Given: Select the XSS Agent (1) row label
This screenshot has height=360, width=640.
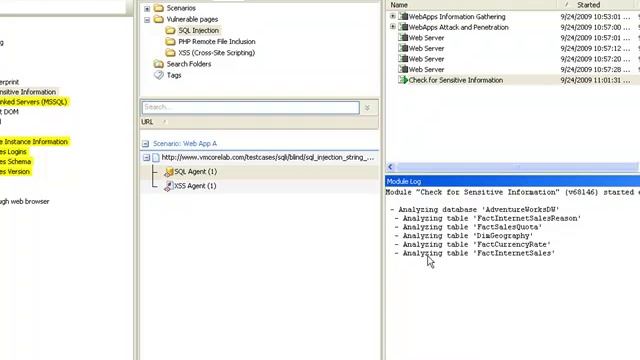Looking at the screenshot, I should coord(195,186).
